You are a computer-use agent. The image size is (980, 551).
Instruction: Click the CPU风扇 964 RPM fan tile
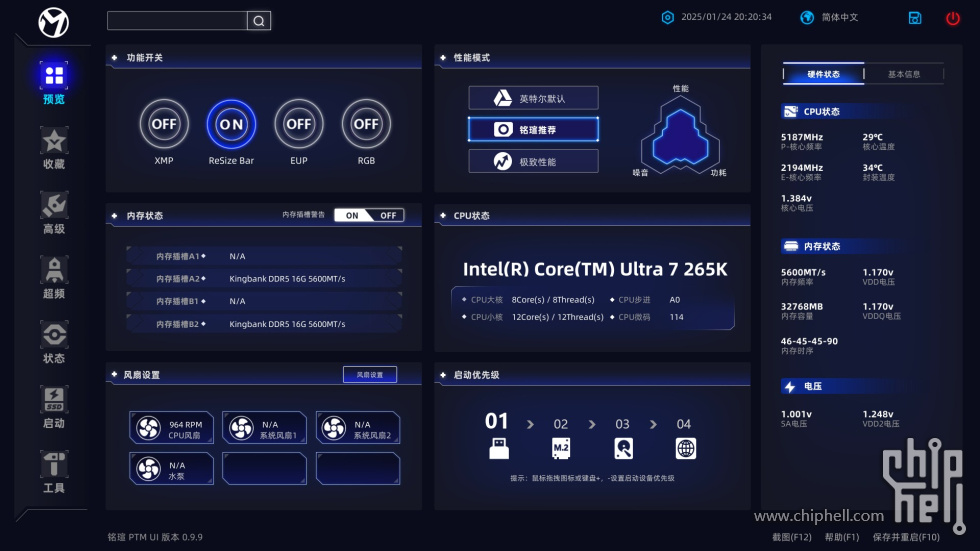point(171,428)
